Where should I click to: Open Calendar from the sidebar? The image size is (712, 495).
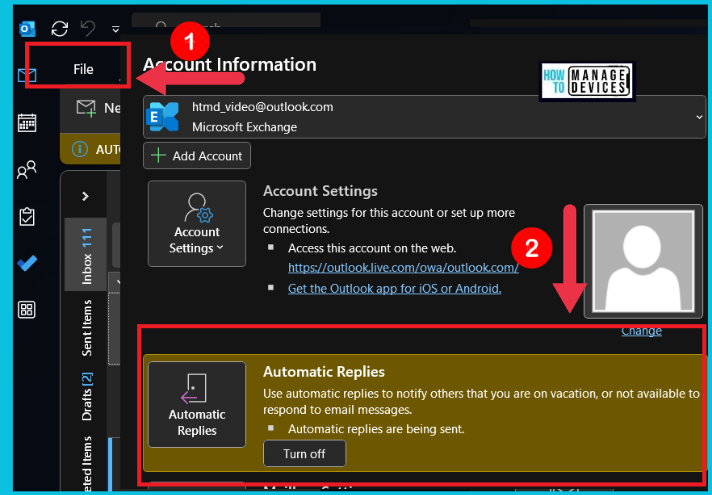click(x=27, y=123)
